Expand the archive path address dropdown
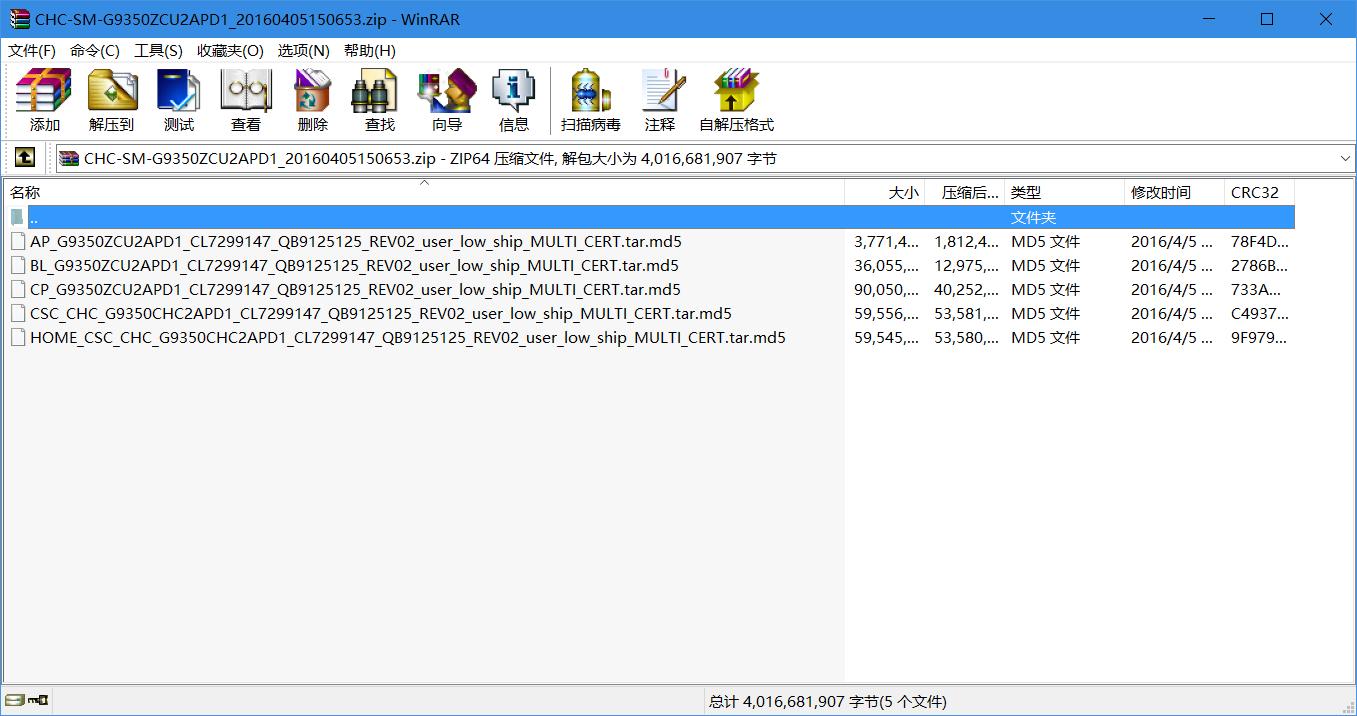This screenshot has height=716, width=1357. pyautogui.click(x=1344, y=159)
